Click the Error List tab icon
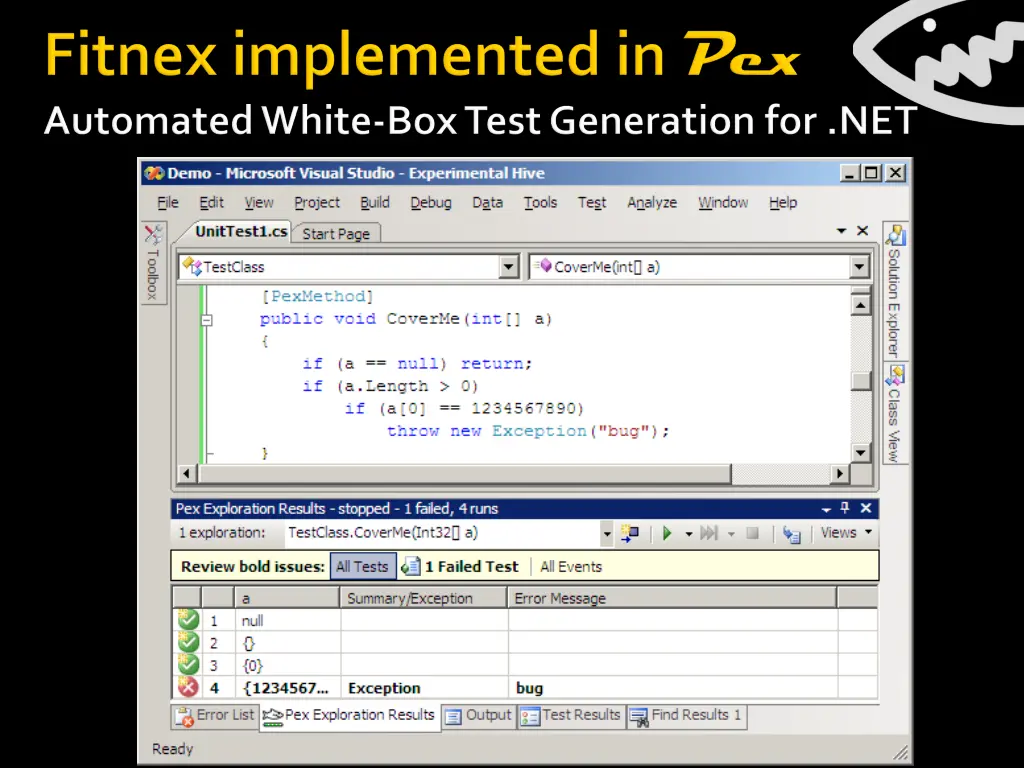The width and height of the screenshot is (1024, 768). point(185,716)
